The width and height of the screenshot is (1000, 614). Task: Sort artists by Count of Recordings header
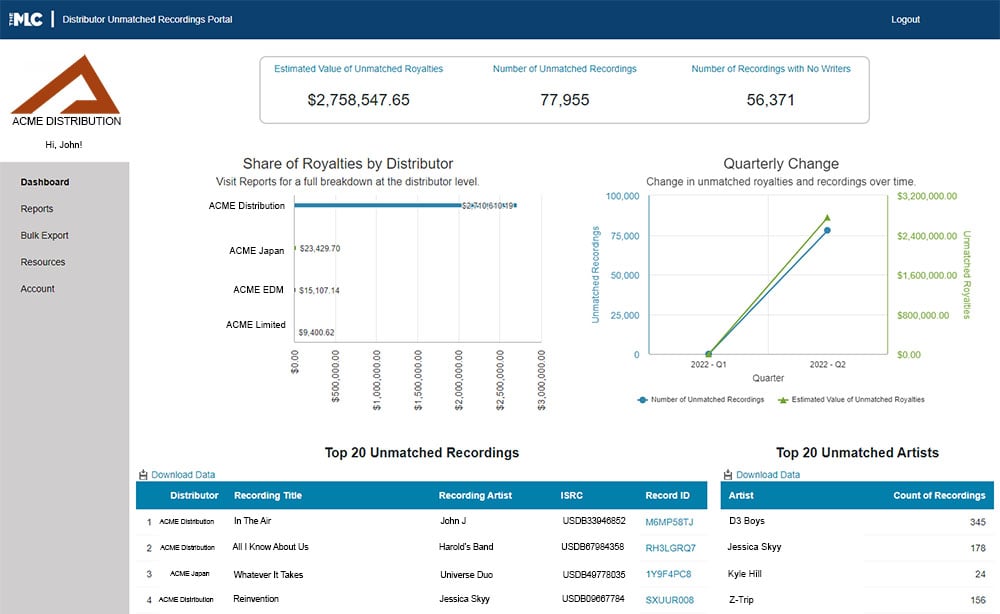(x=938, y=495)
